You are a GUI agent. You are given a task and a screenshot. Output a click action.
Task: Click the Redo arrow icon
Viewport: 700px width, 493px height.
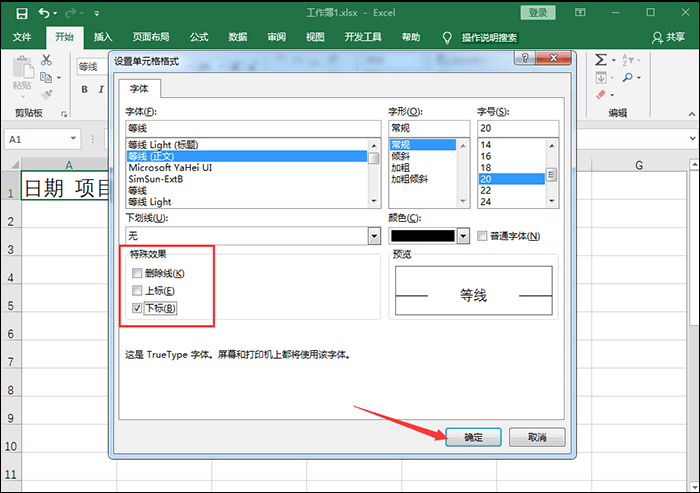point(71,13)
